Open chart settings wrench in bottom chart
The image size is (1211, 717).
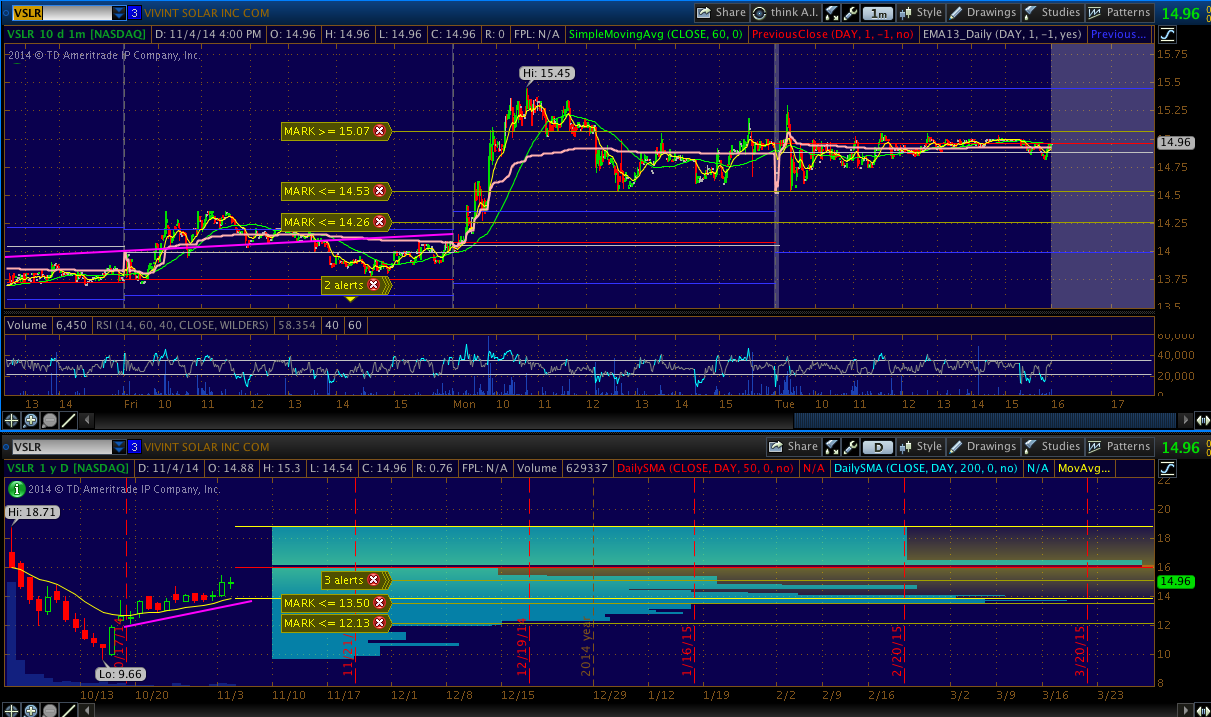(850, 447)
